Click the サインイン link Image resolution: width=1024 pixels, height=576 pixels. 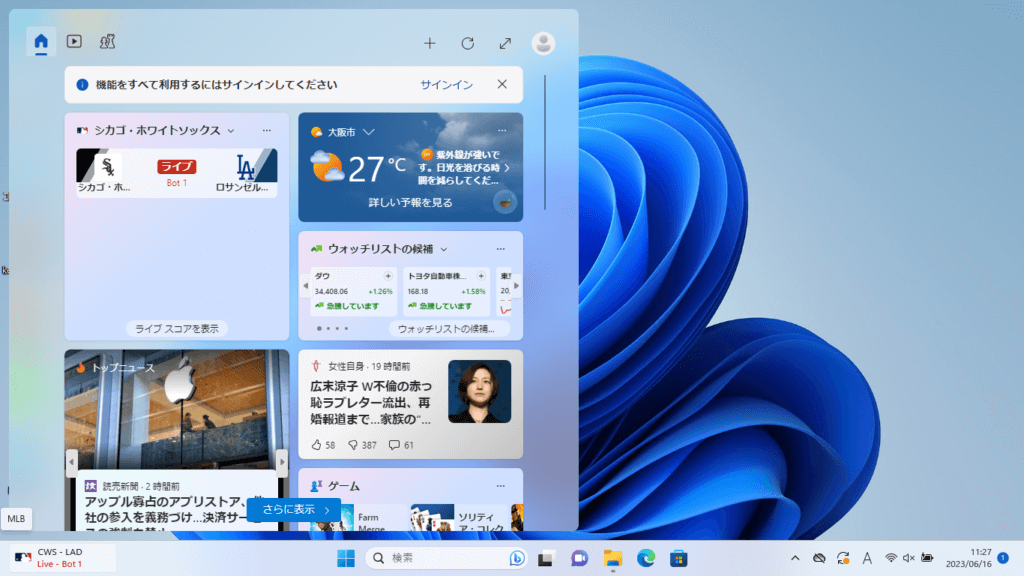tap(446, 85)
